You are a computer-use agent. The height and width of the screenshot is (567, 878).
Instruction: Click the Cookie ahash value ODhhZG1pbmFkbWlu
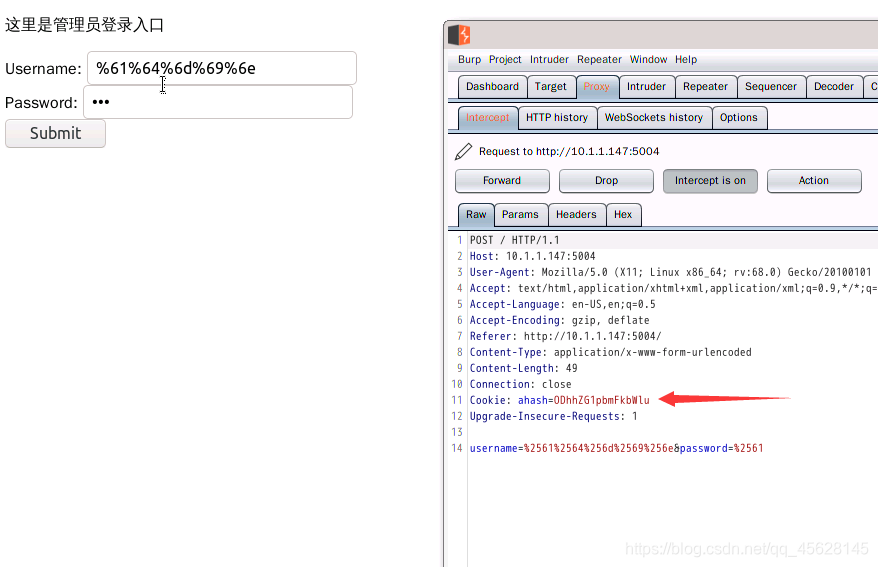tap(601, 400)
